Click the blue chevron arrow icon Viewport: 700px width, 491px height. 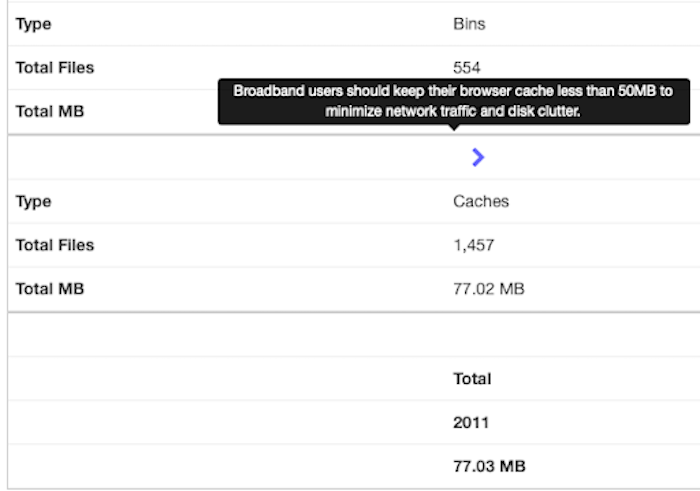pos(478,158)
